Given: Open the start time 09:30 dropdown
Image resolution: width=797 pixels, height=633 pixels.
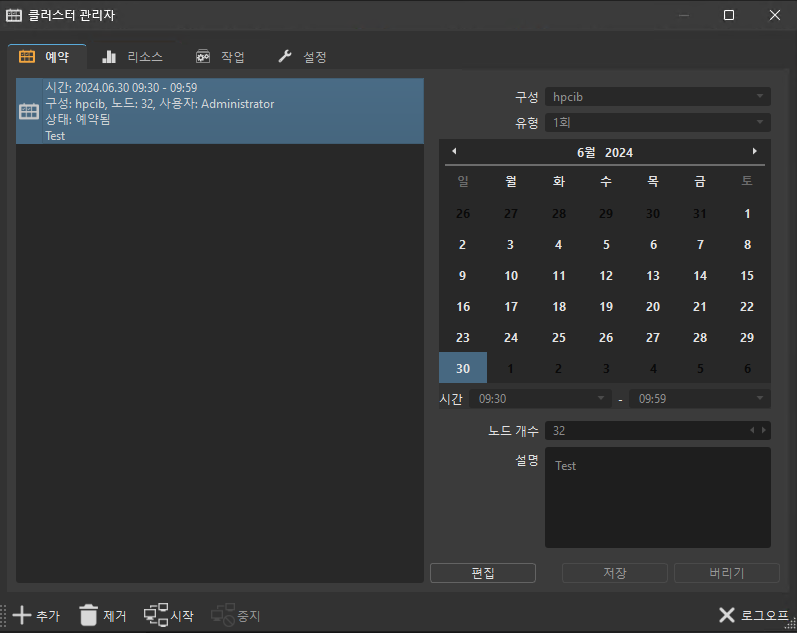Looking at the screenshot, I should pyautogui.click(x=540, y=399).
